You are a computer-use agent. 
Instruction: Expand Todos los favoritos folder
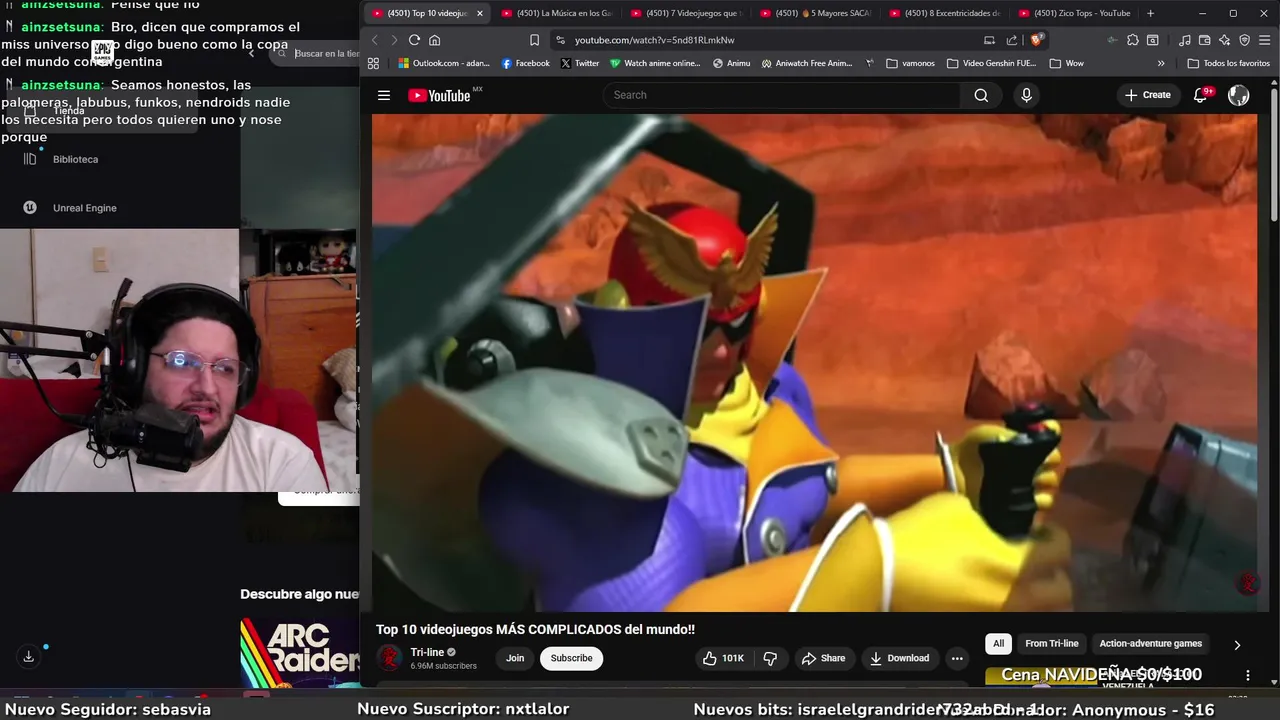[x=1228, y=63]
